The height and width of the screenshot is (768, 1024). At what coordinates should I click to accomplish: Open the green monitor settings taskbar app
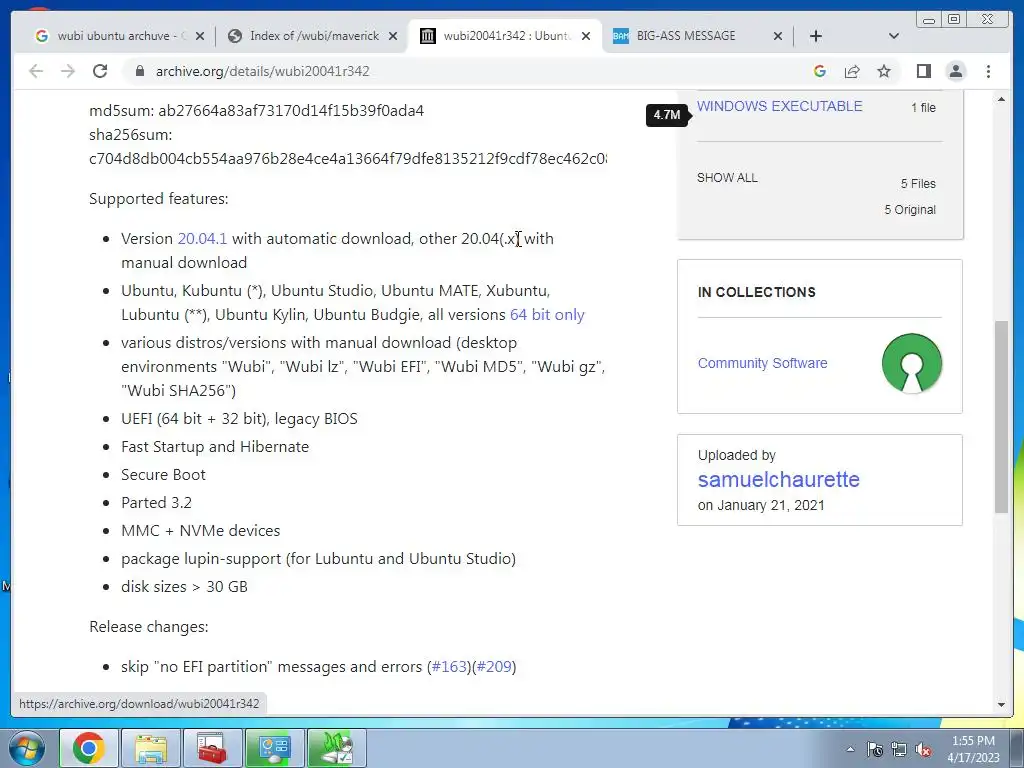point(274,748)
